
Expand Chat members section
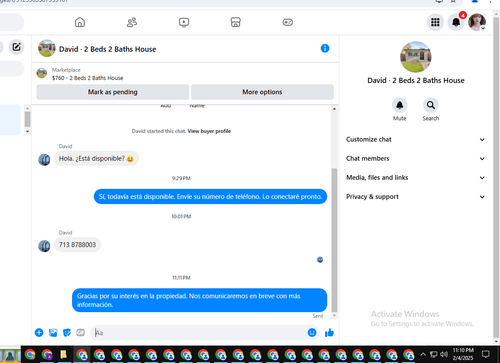click(415, 159)
